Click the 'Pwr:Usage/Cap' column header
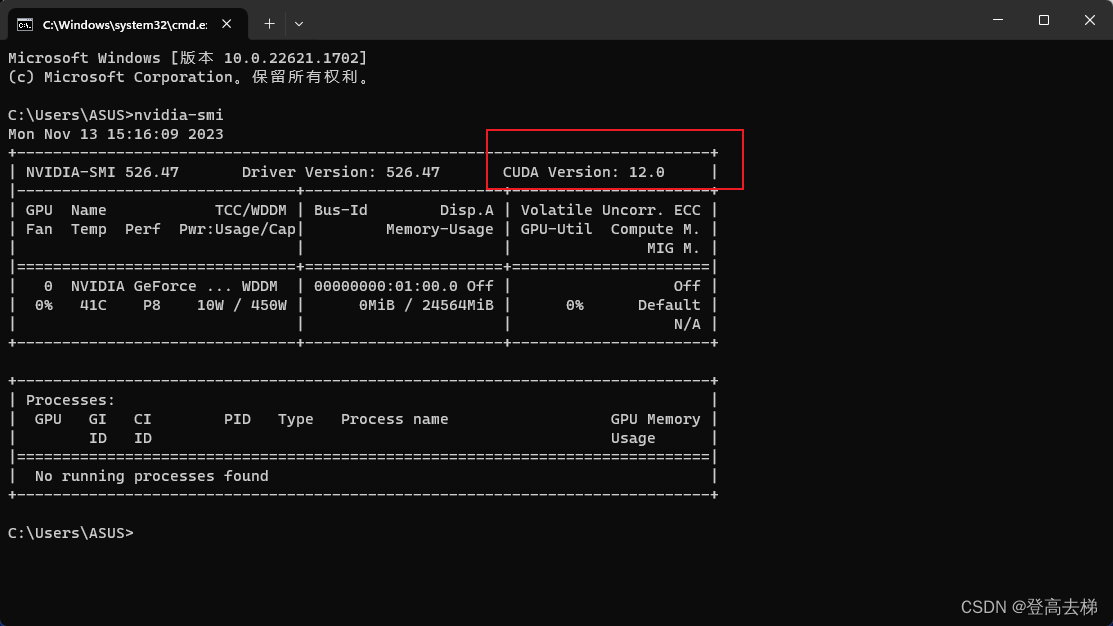 [x=237, y=229]
